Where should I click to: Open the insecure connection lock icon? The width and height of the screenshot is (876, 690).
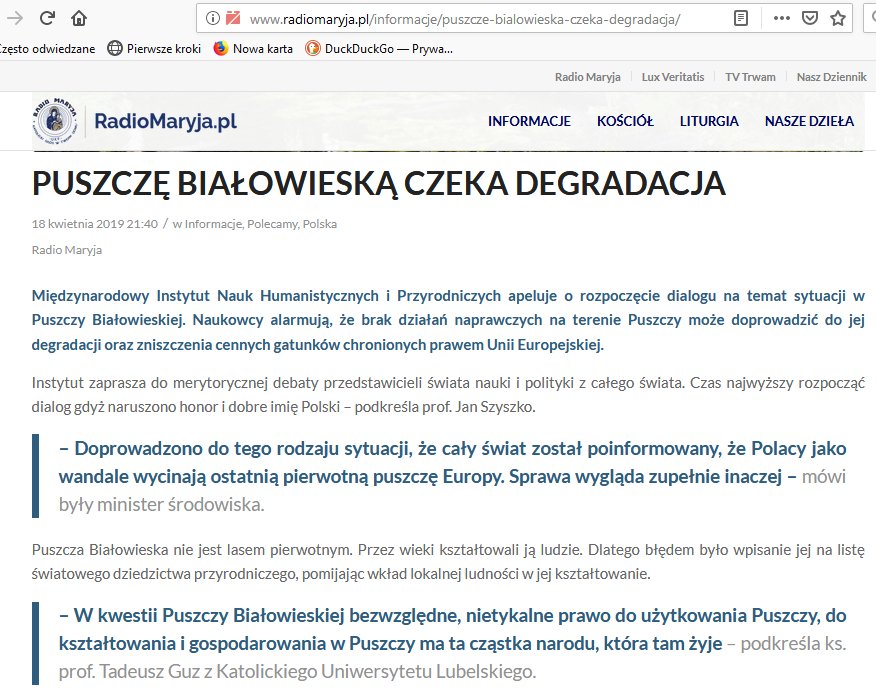pyautogui.click(x=233, y=18)
